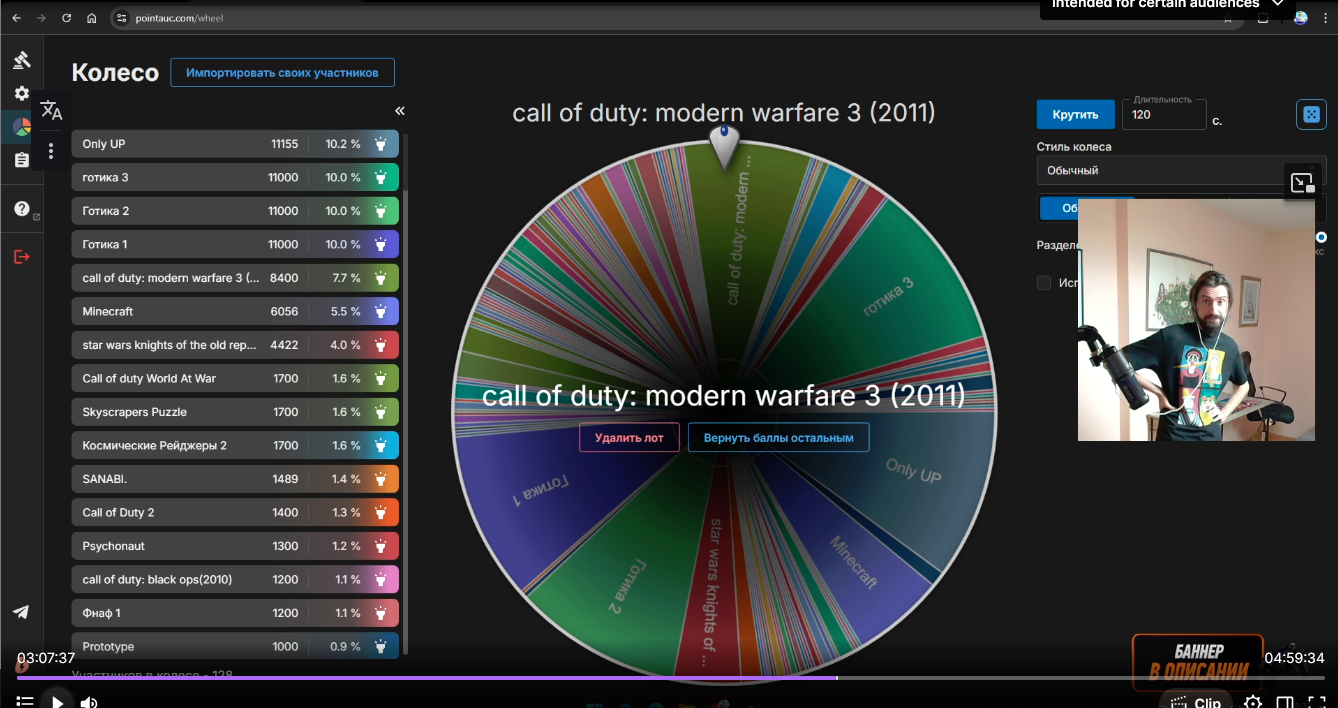The width and height of the screenshot is (1338, 708).
Task: Open the three-dot options under translate
Action: point(51,152)
